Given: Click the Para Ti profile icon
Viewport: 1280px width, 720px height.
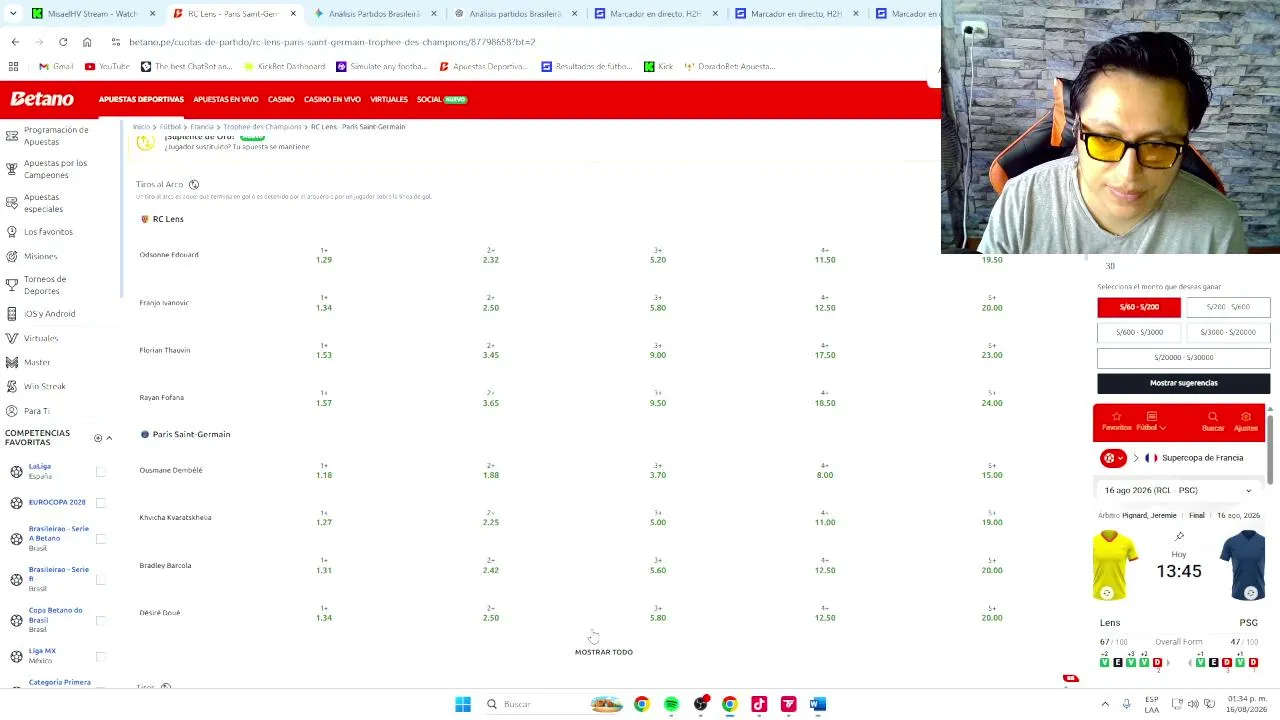Looking at the screenshot, I should click(x=12, y=410).
